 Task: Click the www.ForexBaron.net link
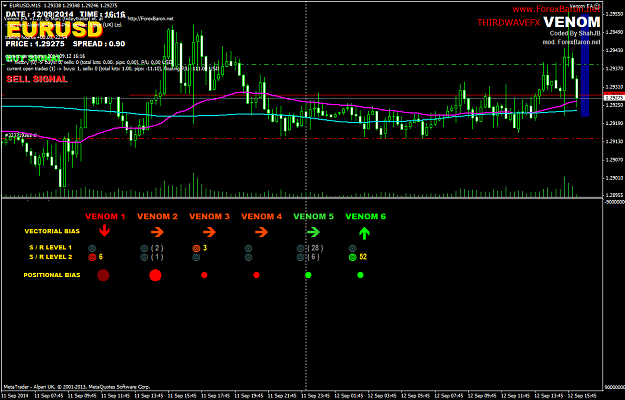(556, 9)
